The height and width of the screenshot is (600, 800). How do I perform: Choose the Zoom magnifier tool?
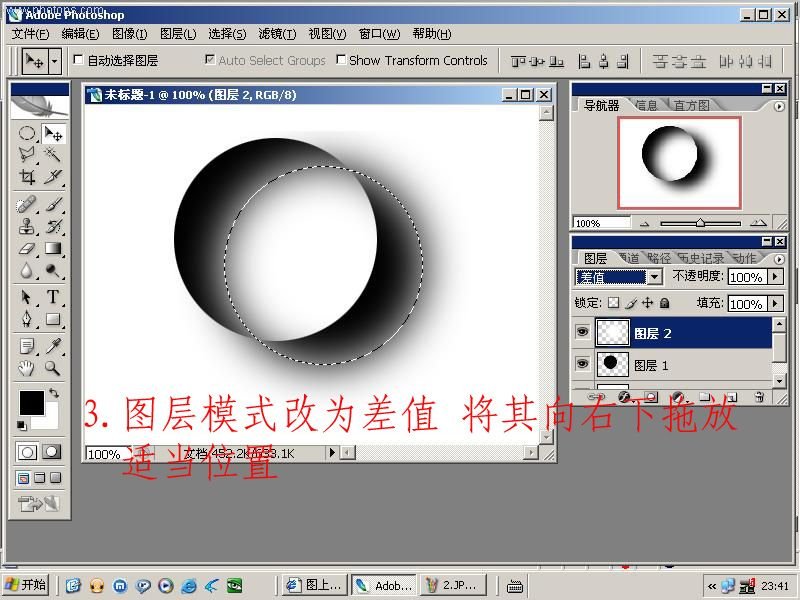tap(53, 369)
